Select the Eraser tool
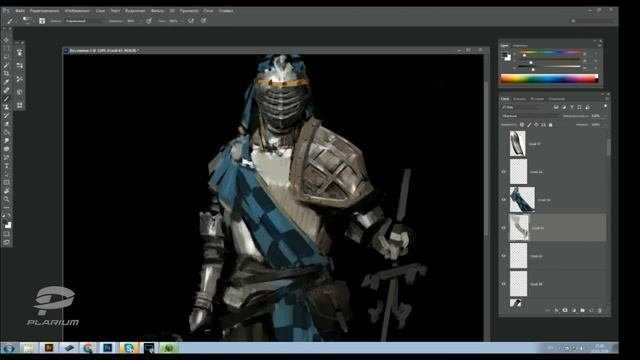 coord(6,124)
